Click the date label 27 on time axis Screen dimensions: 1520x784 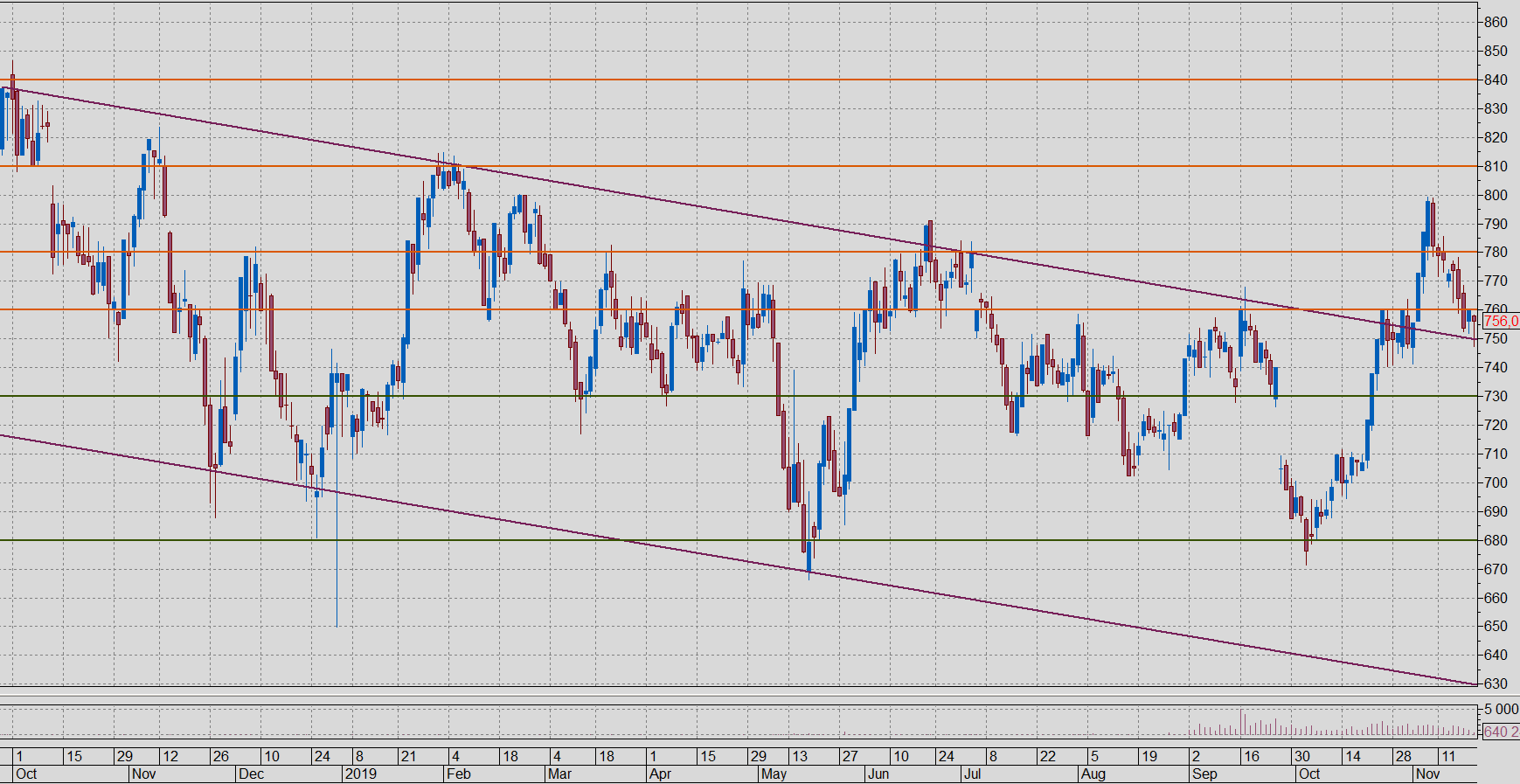(850, 756)
